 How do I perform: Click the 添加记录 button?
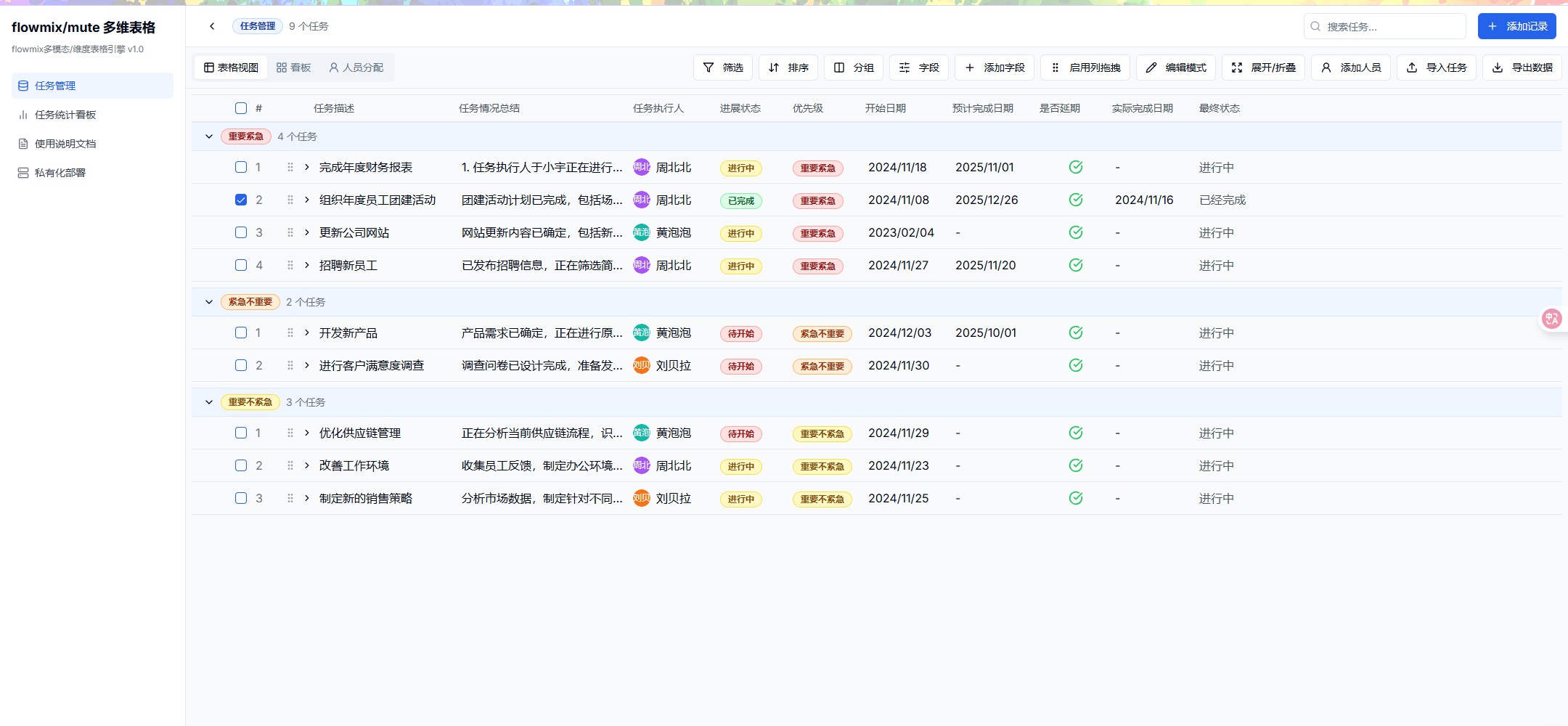click(1516, 26)
